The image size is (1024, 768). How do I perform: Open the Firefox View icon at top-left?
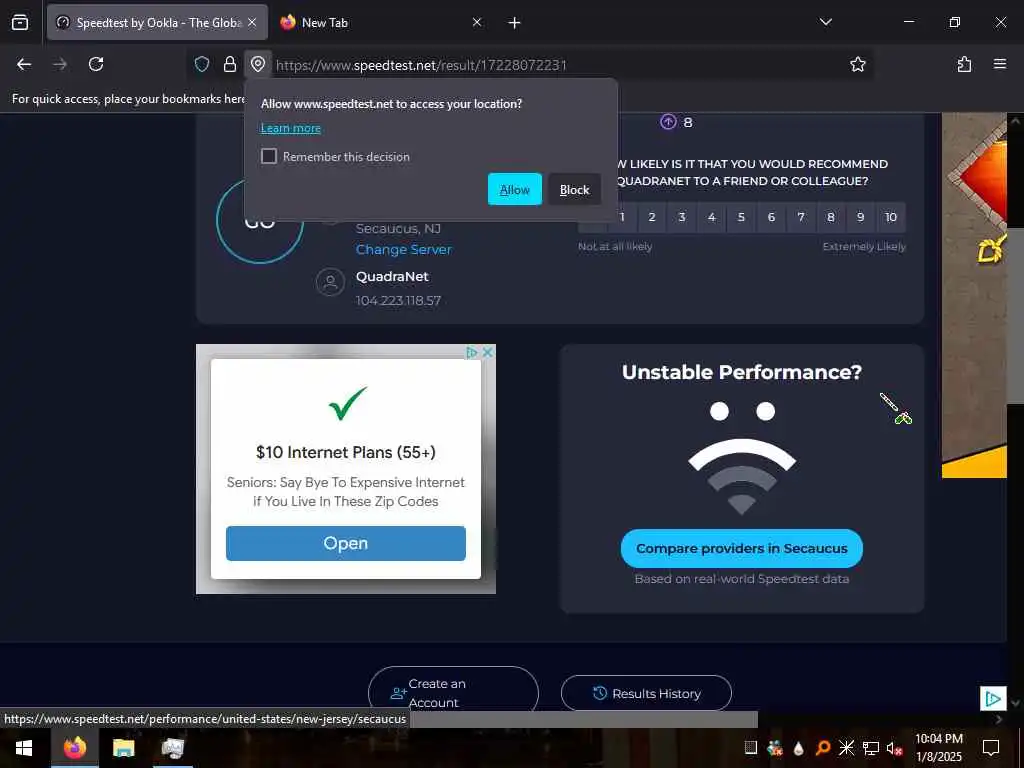20,22
